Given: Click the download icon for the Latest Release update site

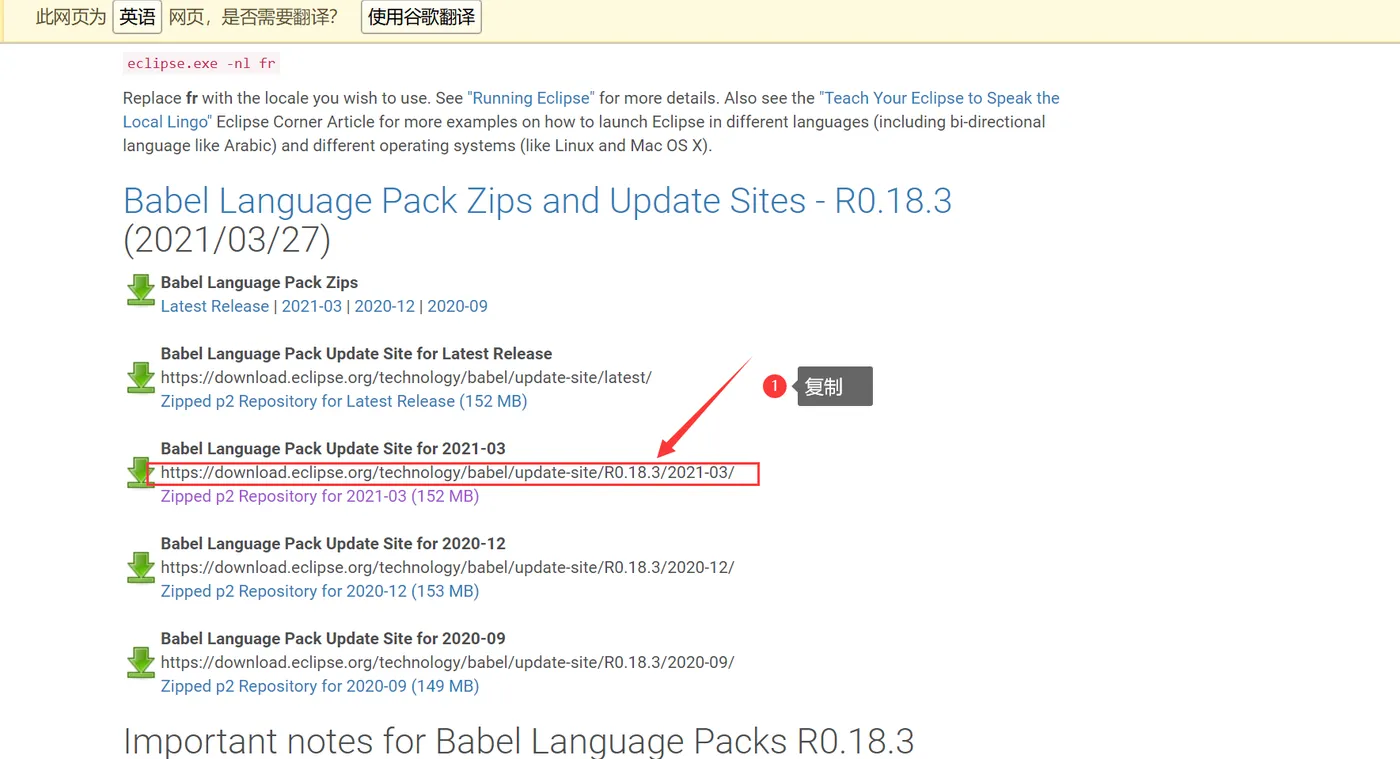Looking at the screenshot, I should (141, 377).
